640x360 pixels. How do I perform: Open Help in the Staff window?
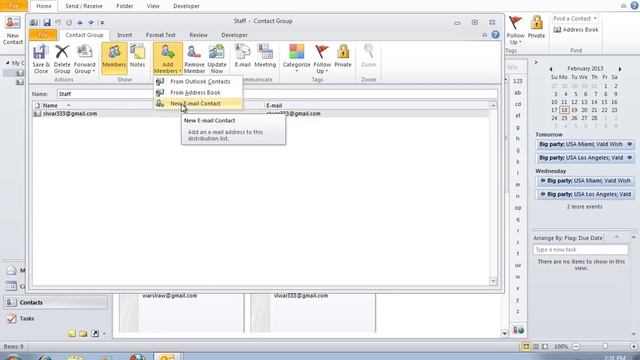(x=495, y=35)
